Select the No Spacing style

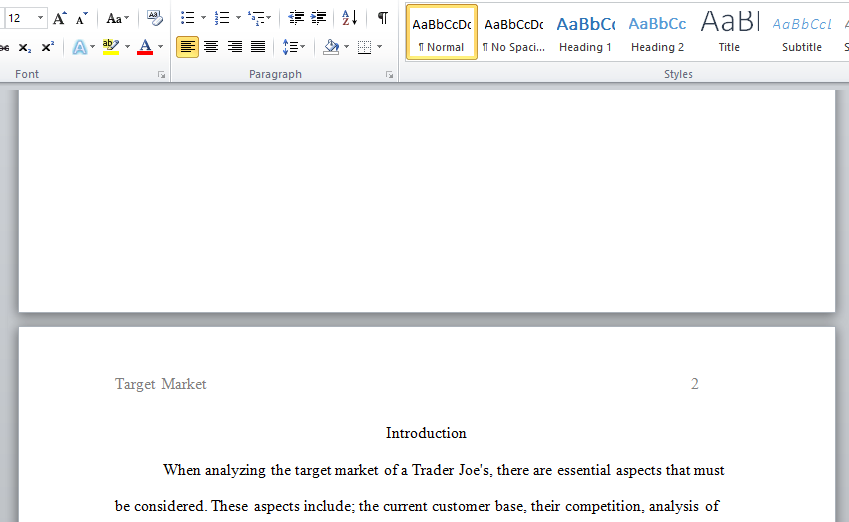click(514, 33)
